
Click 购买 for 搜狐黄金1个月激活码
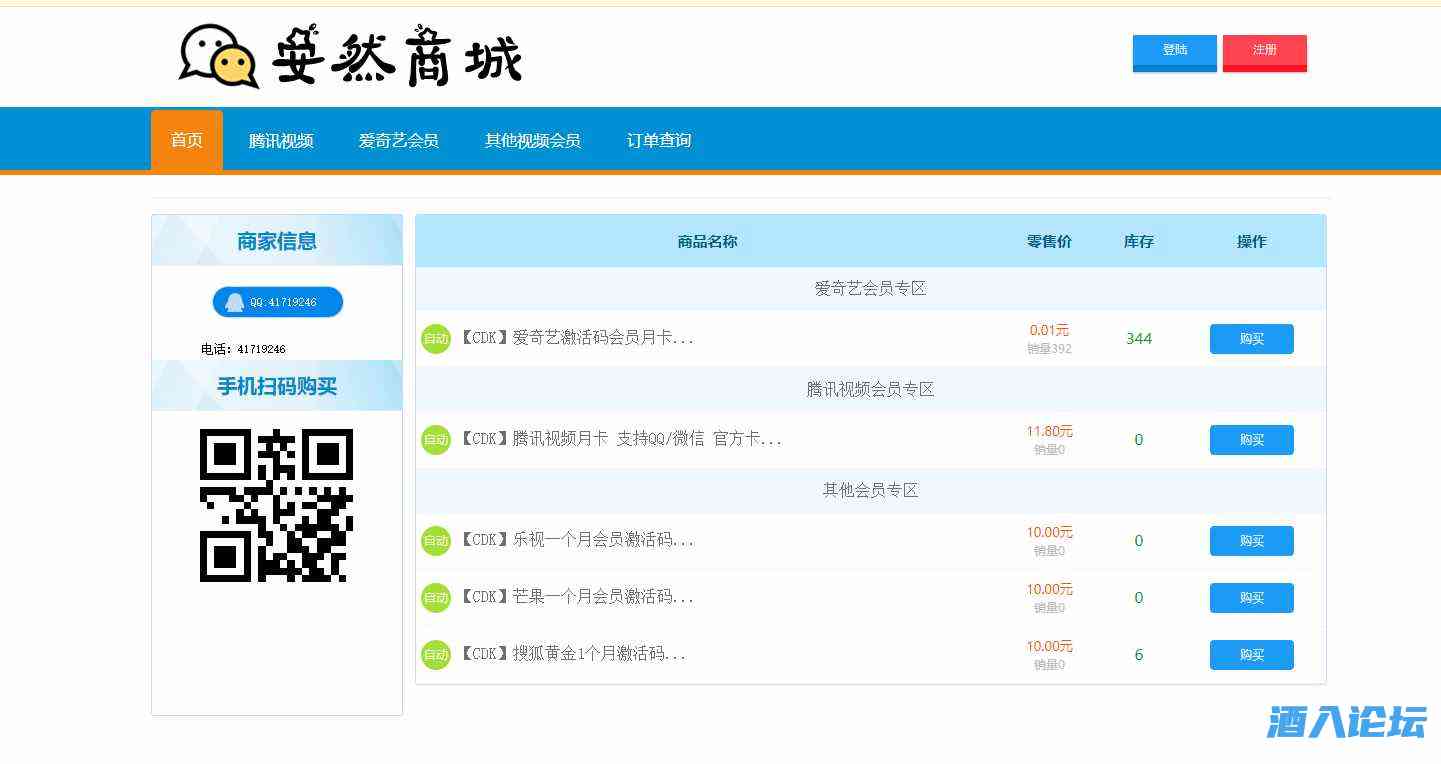coord(1251,655)
